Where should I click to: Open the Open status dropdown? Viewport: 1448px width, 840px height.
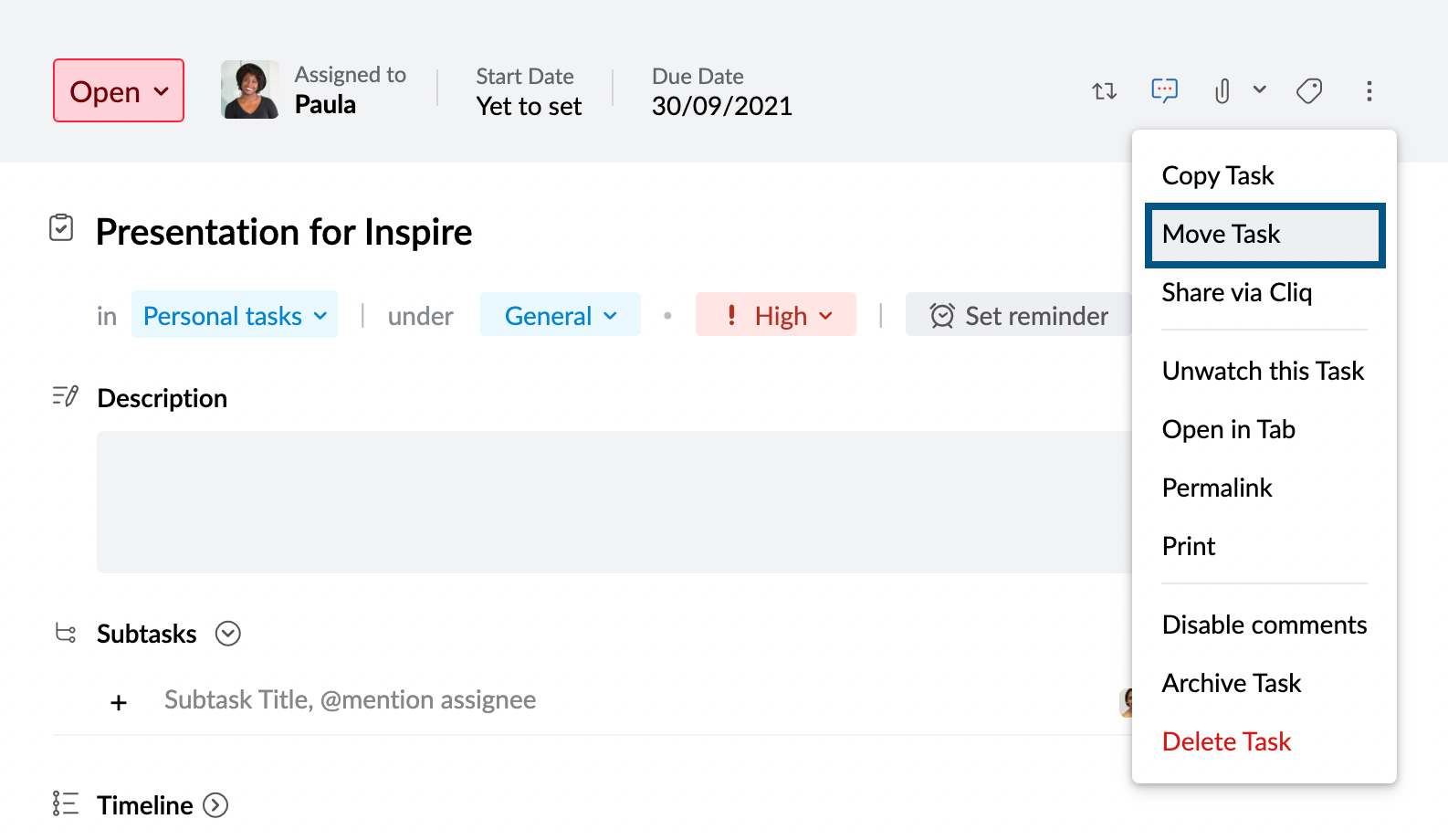point(119,91)
